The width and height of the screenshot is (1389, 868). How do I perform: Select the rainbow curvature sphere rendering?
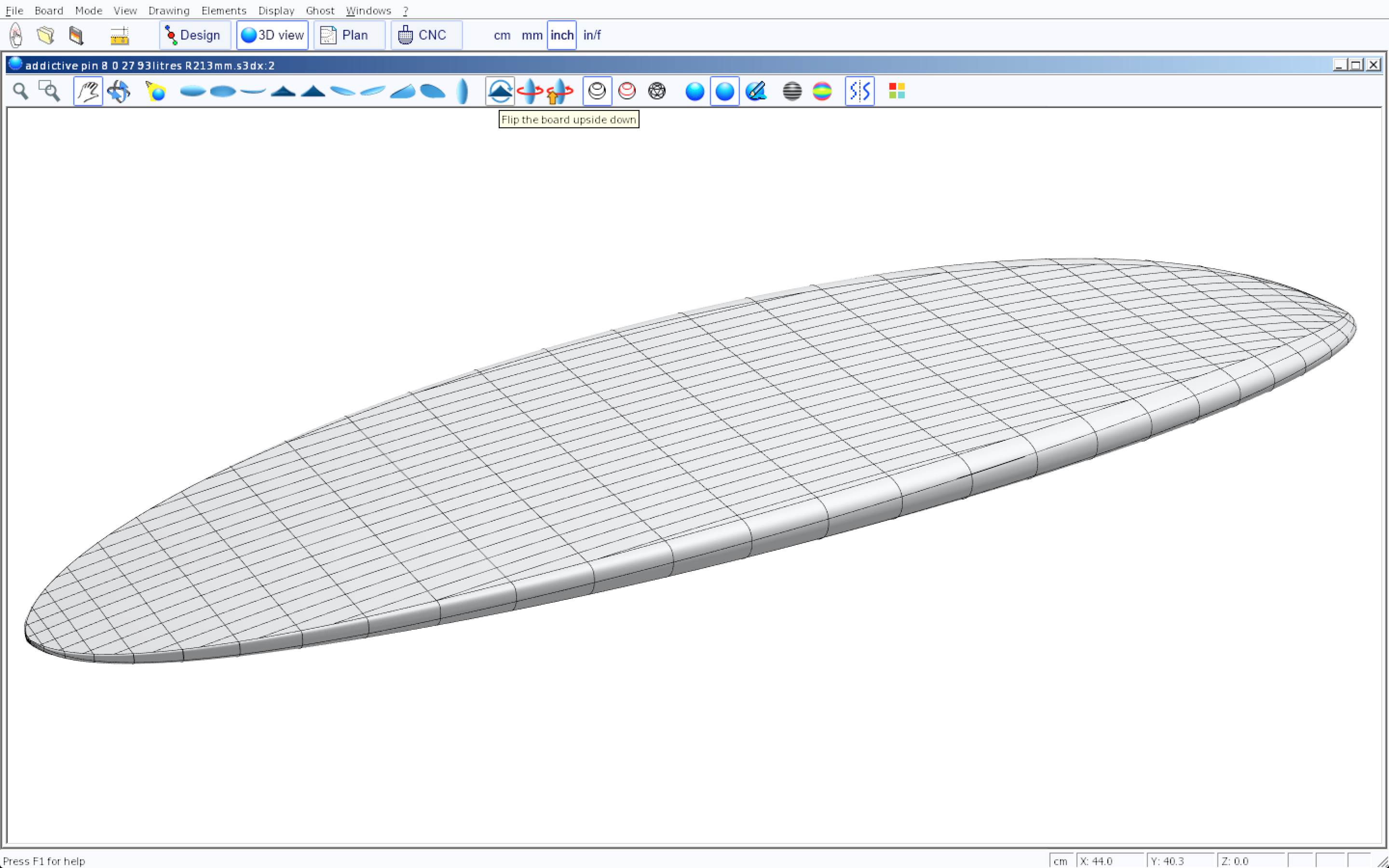821,91
